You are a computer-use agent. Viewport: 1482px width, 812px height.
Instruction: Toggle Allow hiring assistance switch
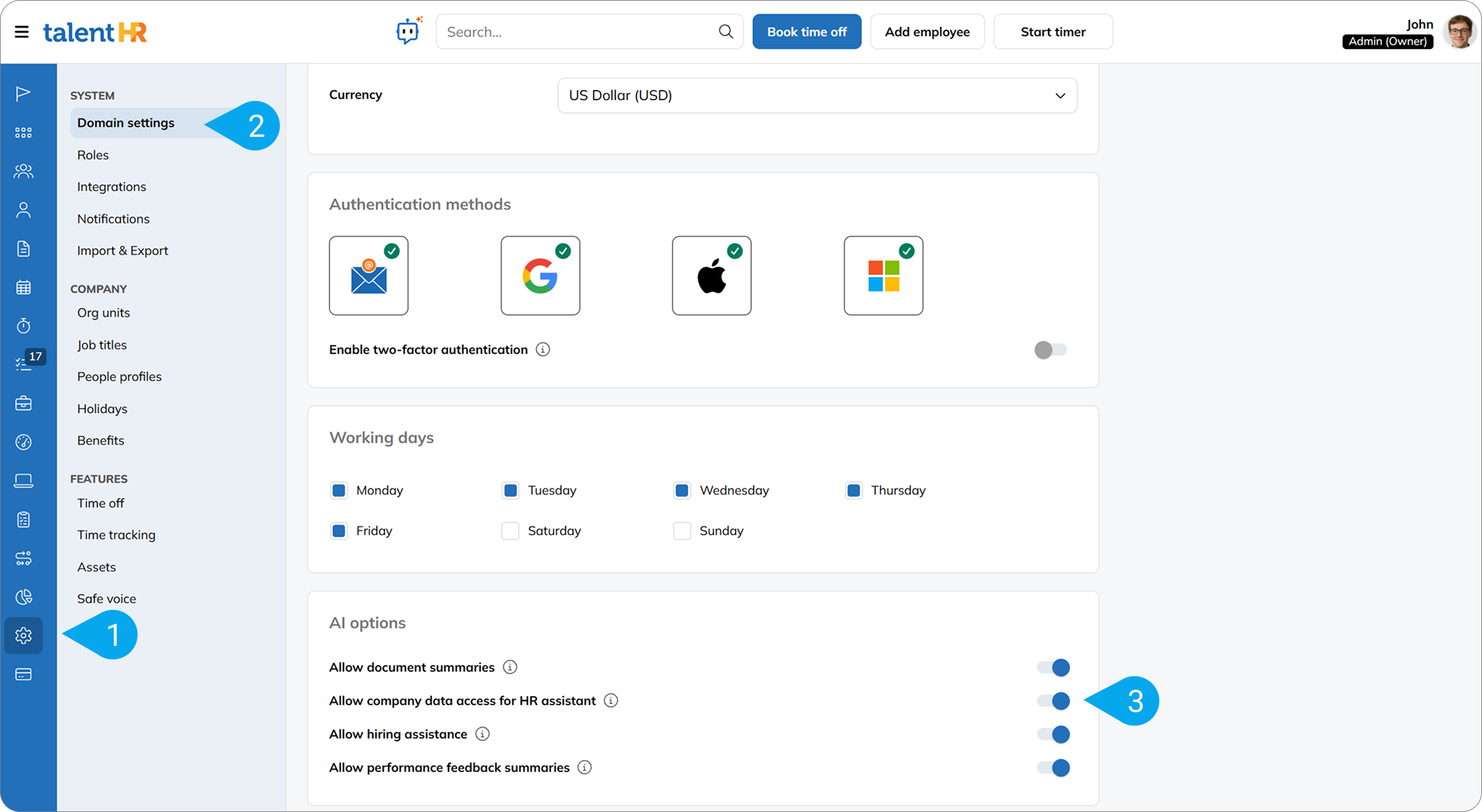(x=1053, y=734)
